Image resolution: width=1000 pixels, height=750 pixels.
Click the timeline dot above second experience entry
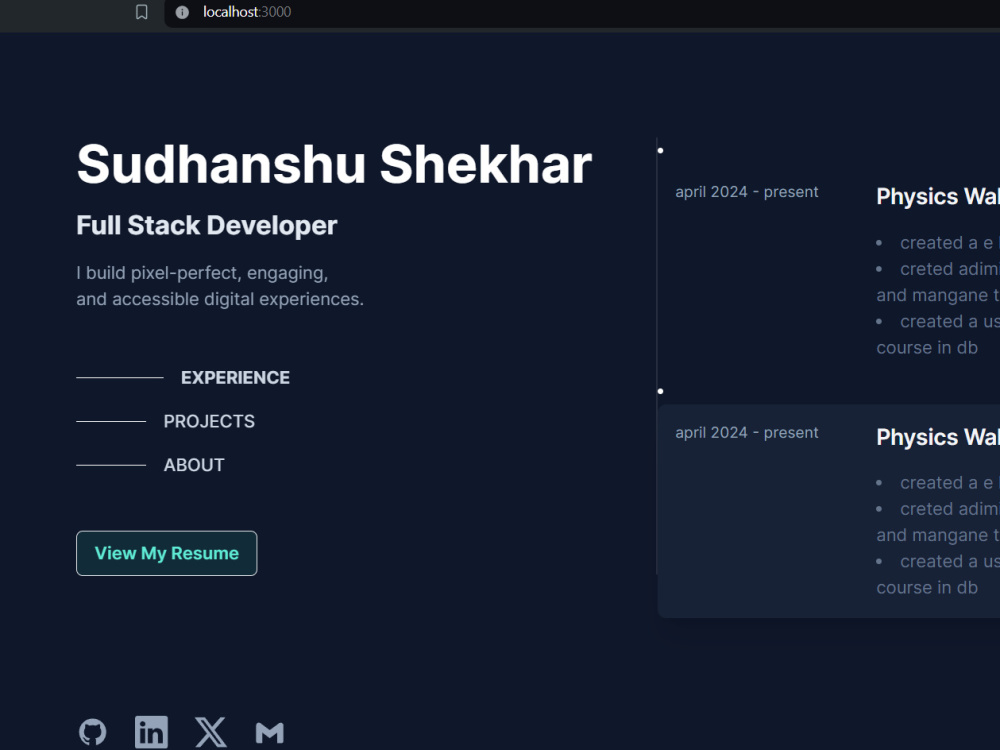[660, 390]
